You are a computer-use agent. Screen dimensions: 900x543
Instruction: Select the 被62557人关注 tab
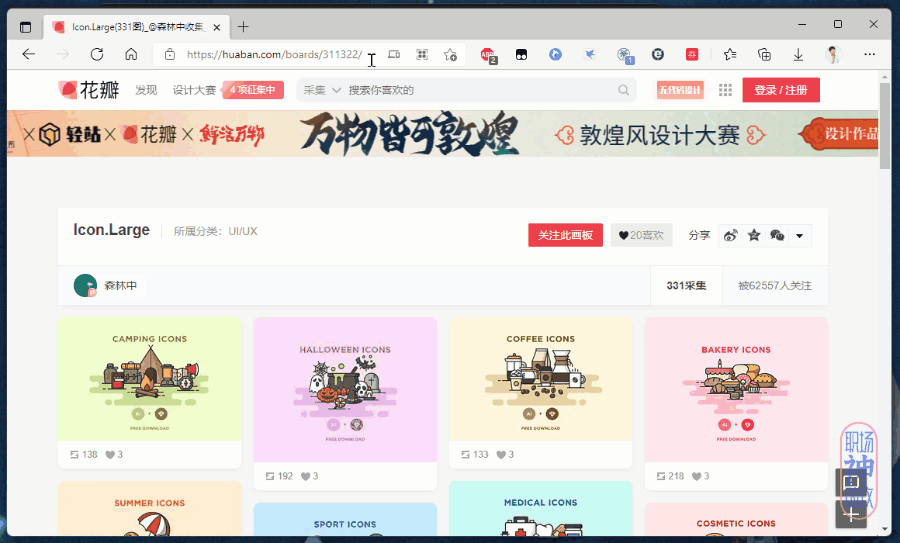(775, 285)
